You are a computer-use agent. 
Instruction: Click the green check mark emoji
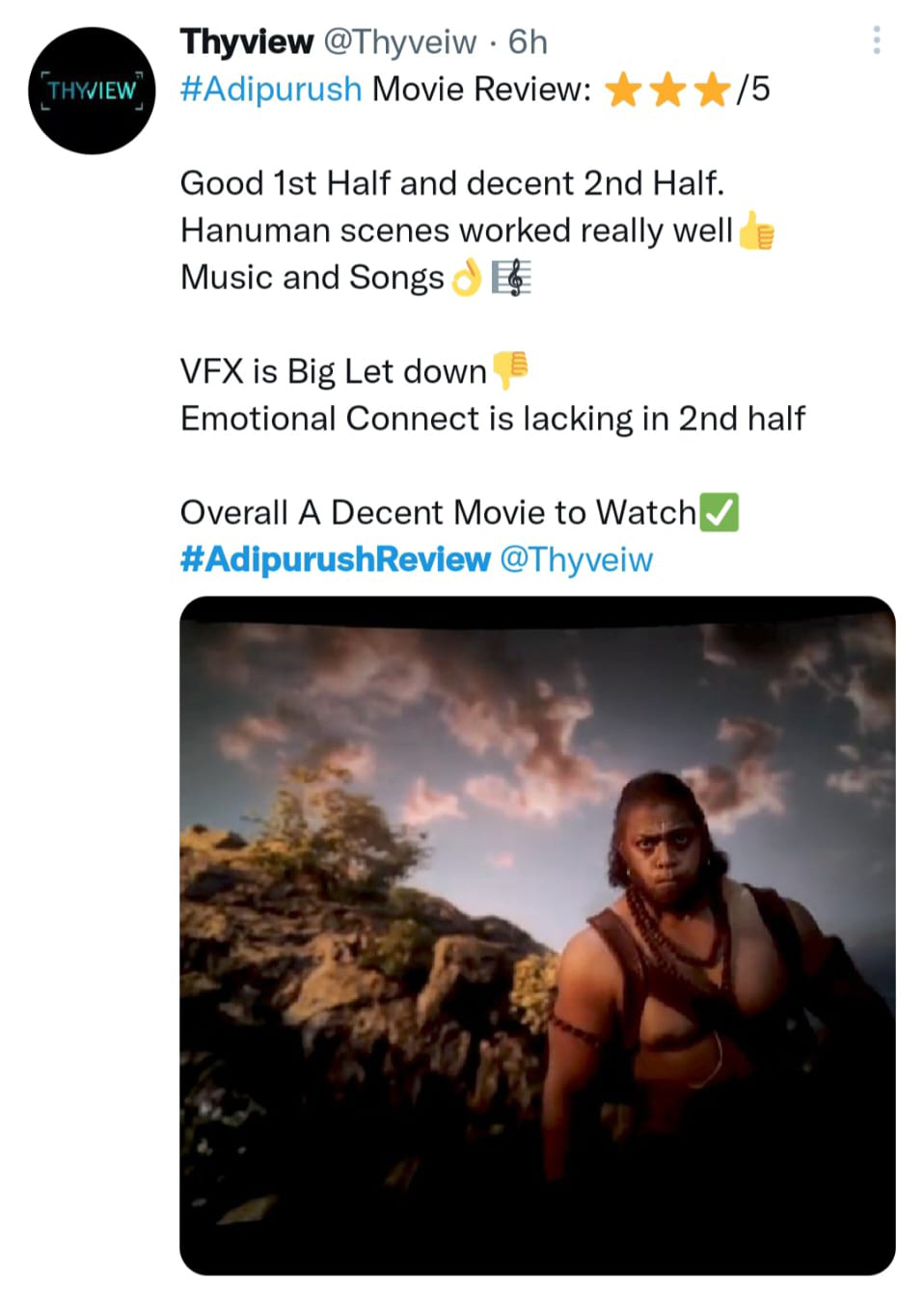(719, 512)
